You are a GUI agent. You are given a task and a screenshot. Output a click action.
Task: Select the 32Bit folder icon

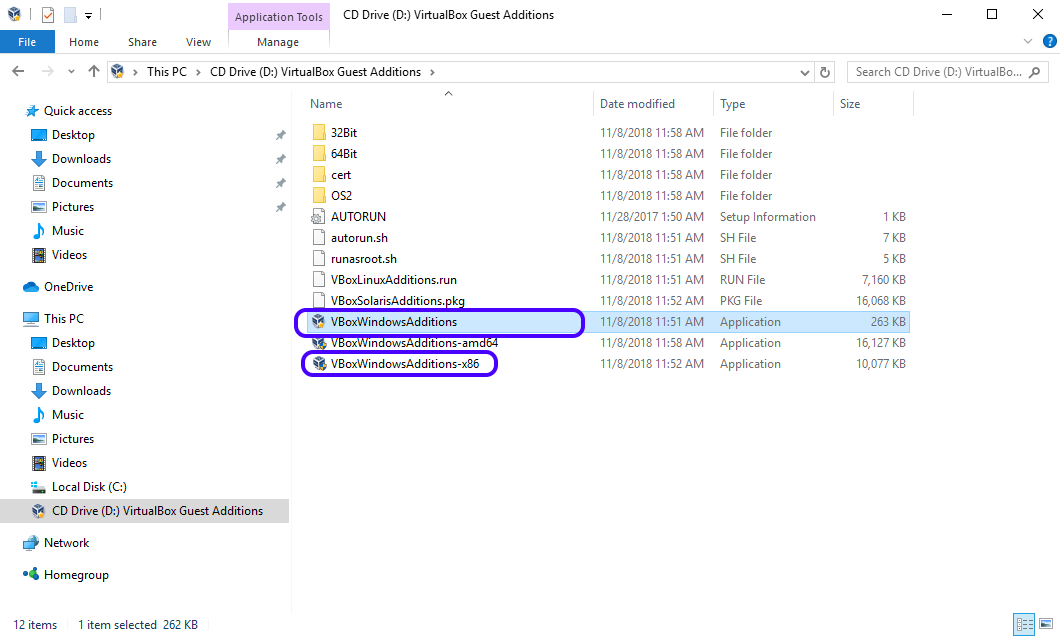319,132
